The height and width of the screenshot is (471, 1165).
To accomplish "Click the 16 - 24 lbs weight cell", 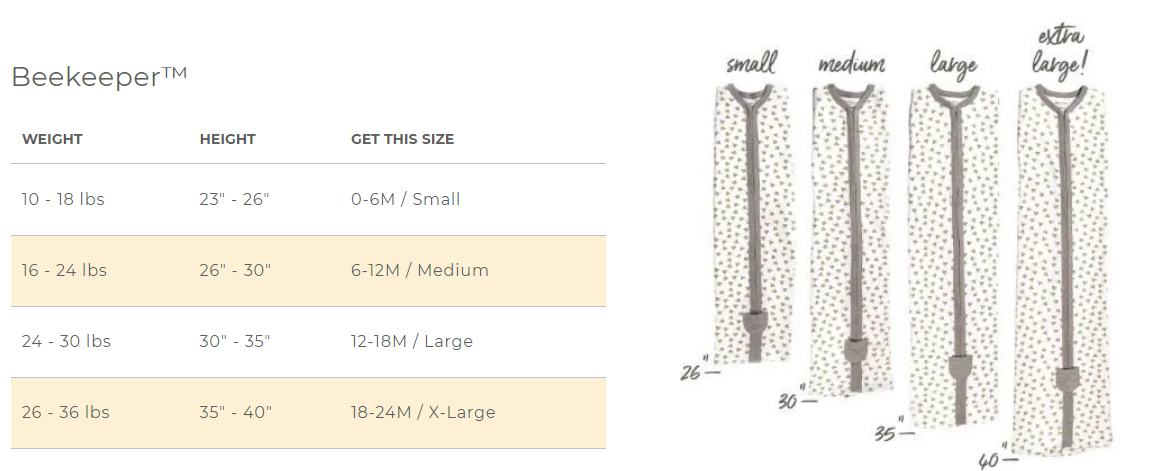I will tap(64, 270).
